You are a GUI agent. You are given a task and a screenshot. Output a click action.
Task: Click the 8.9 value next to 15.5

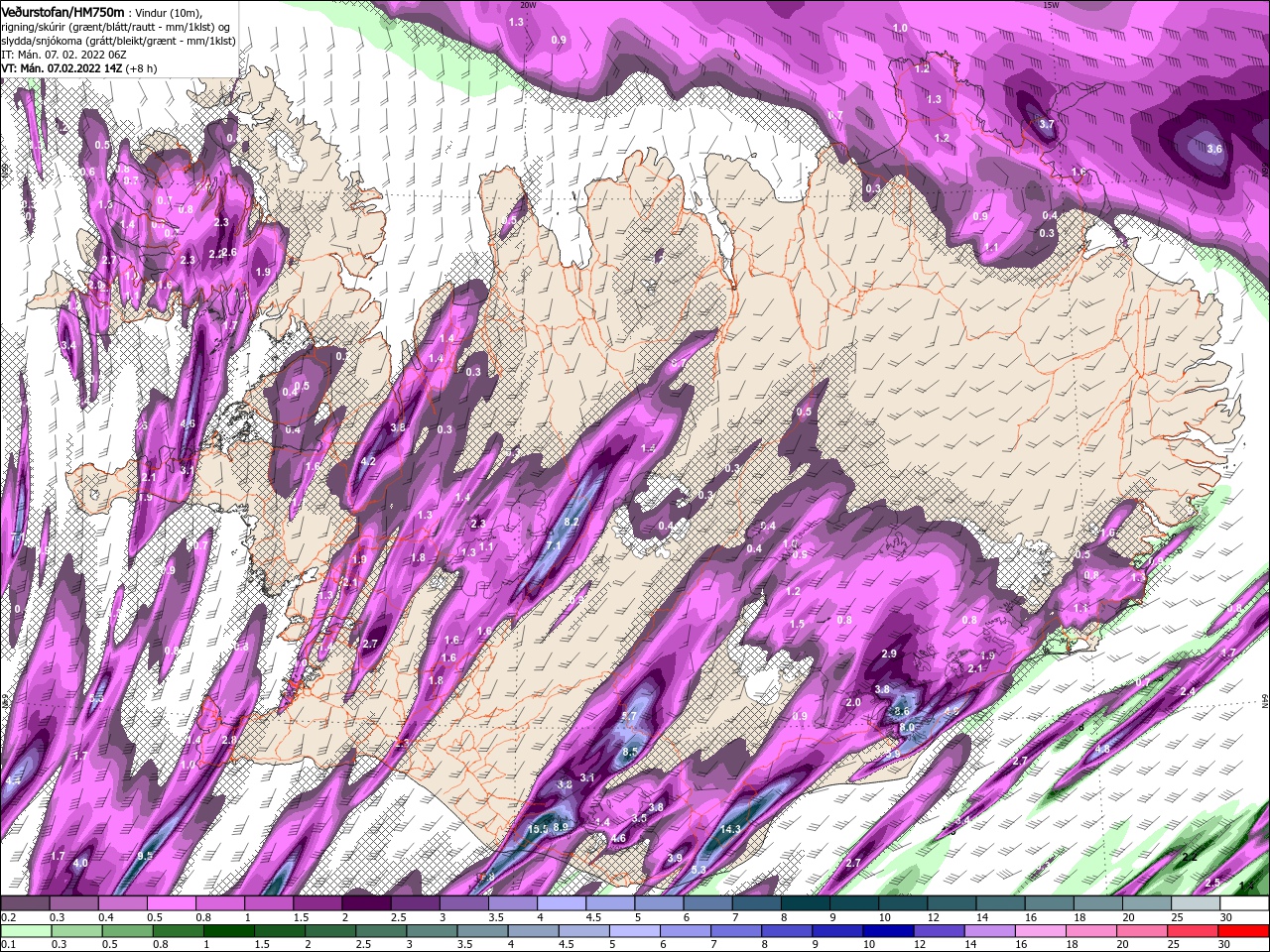[561, 827]
